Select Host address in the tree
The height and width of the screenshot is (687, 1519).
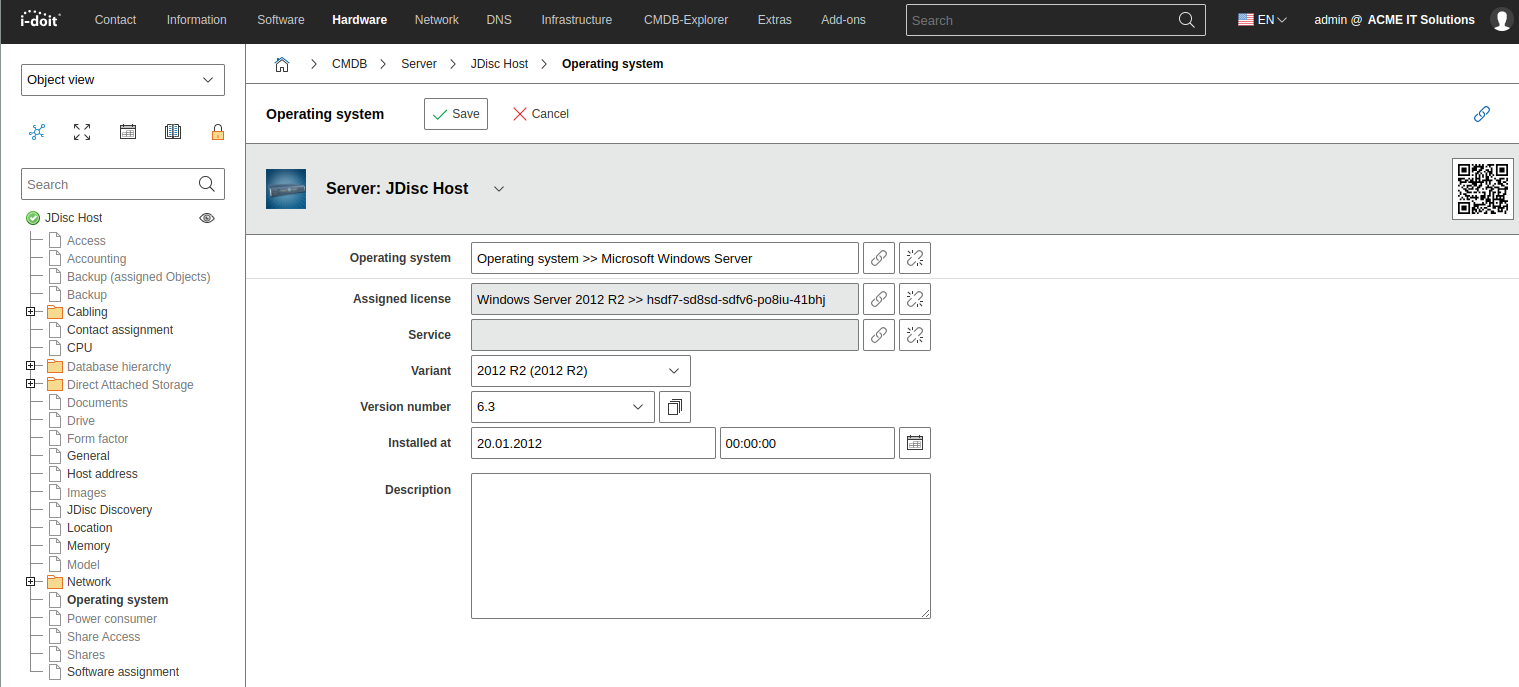(102, 474)
